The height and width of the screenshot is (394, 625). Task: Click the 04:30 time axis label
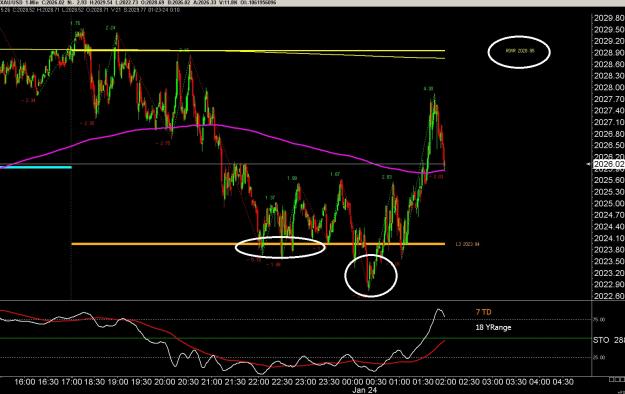[563, 382]
